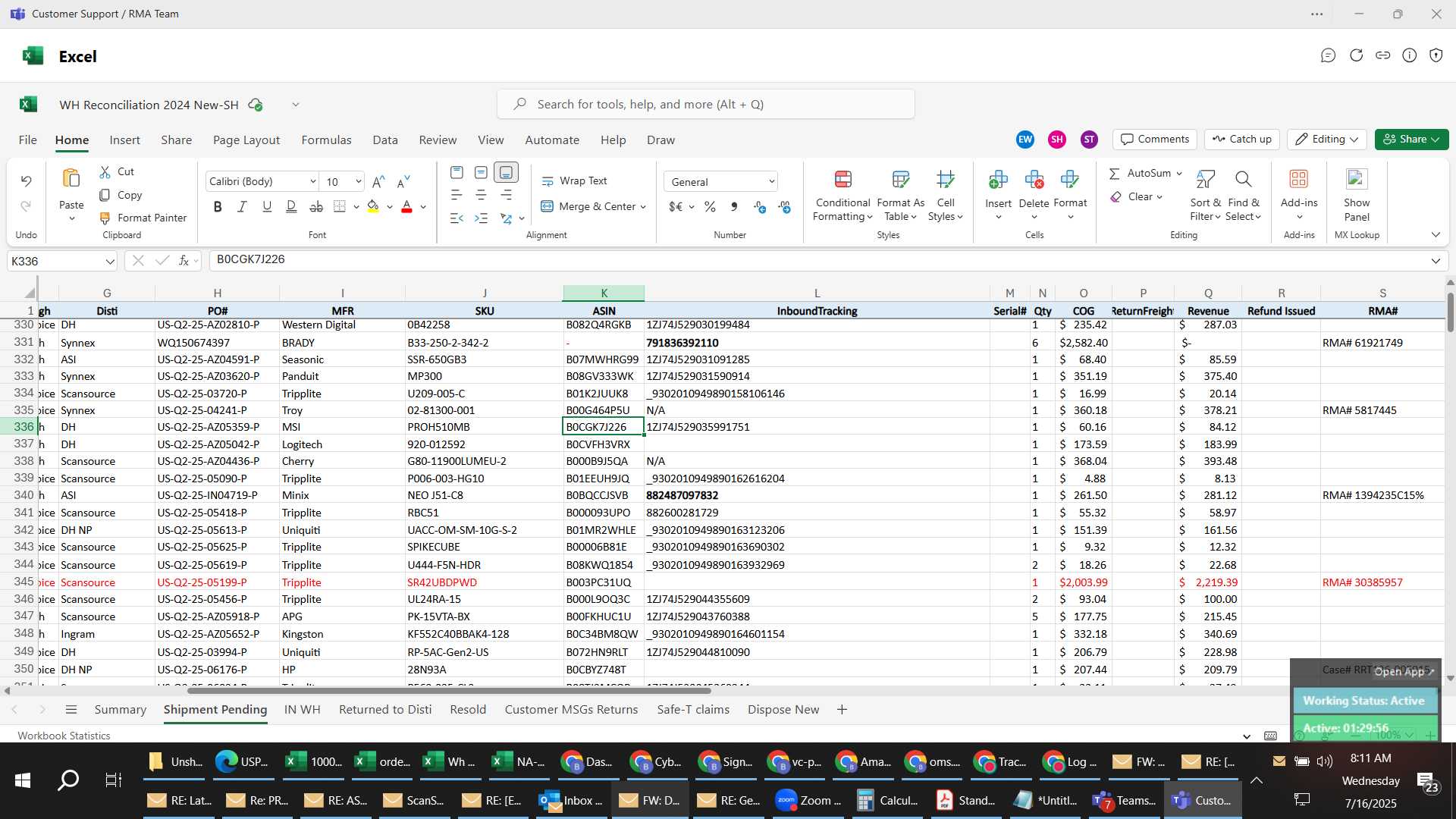Open the Name Box K336 dropdown
This screenshot has height=819, width=1456.
tap(110, 262)
